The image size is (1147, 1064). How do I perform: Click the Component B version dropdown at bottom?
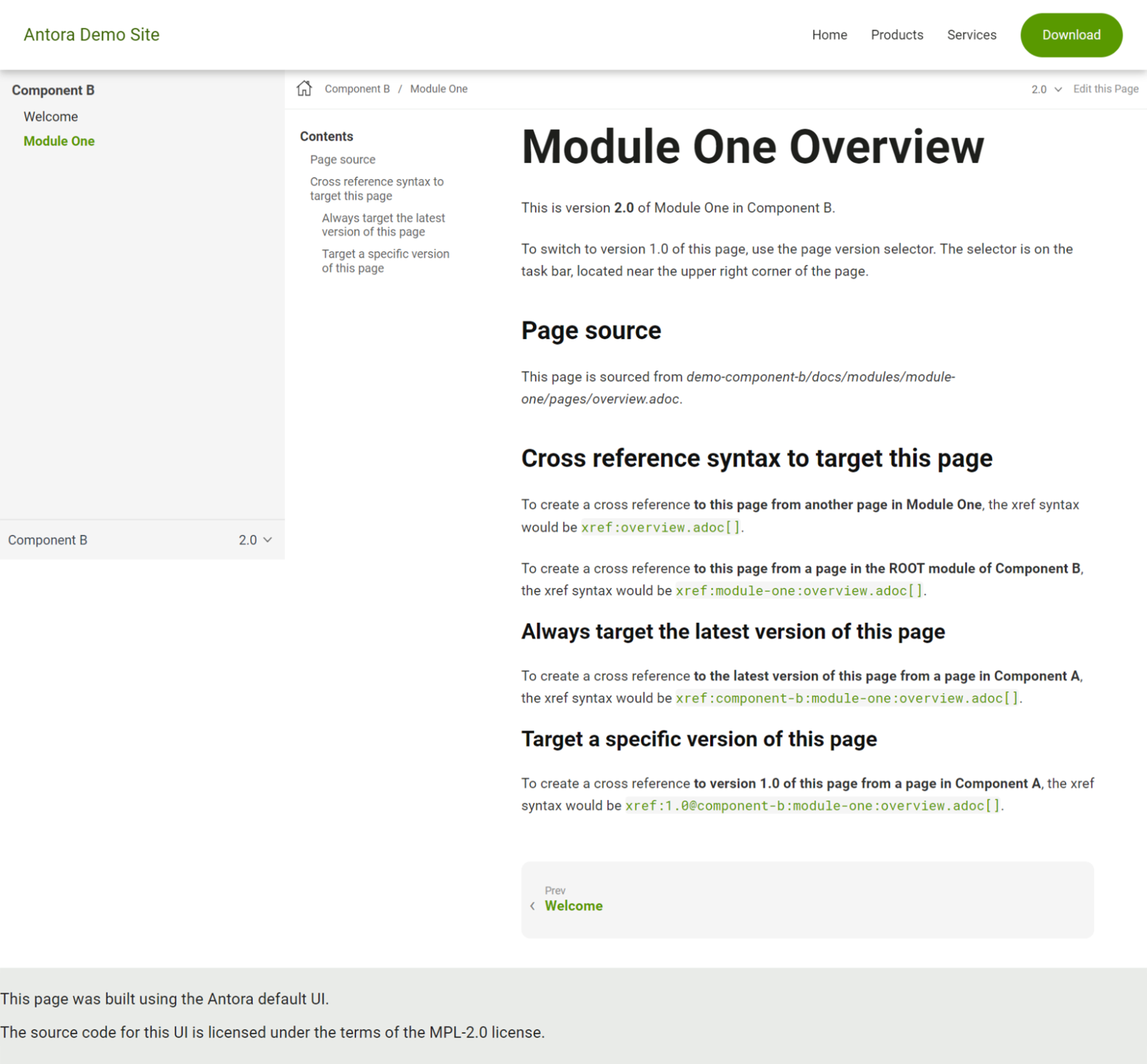pyautogui.click(x=255, y=540)
